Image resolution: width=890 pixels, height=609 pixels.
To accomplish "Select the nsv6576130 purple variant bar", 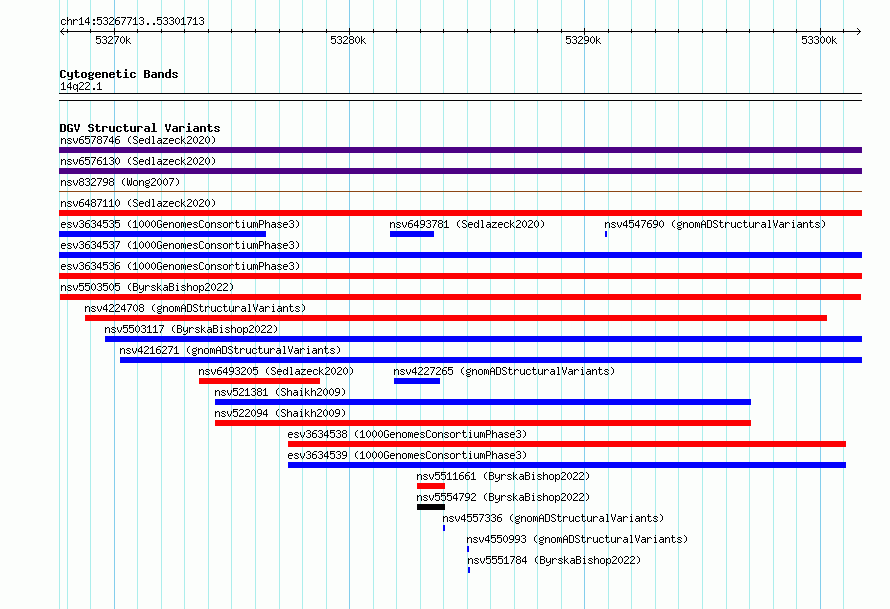I will click(460, 171).
